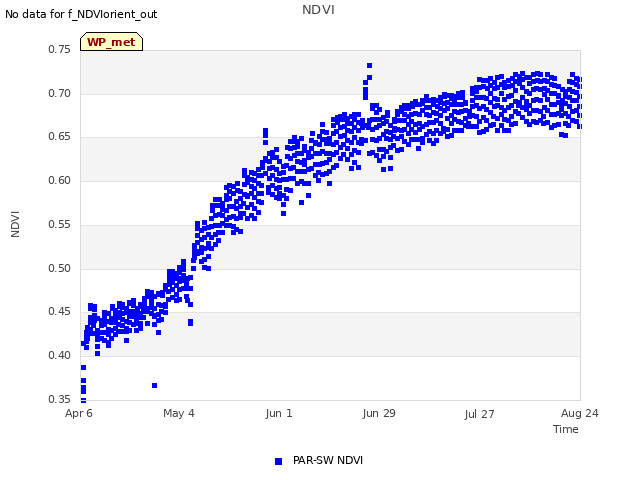This screenshot has height=480, width=640.
Task: Click the Time axis label
Action: point(565,429)
